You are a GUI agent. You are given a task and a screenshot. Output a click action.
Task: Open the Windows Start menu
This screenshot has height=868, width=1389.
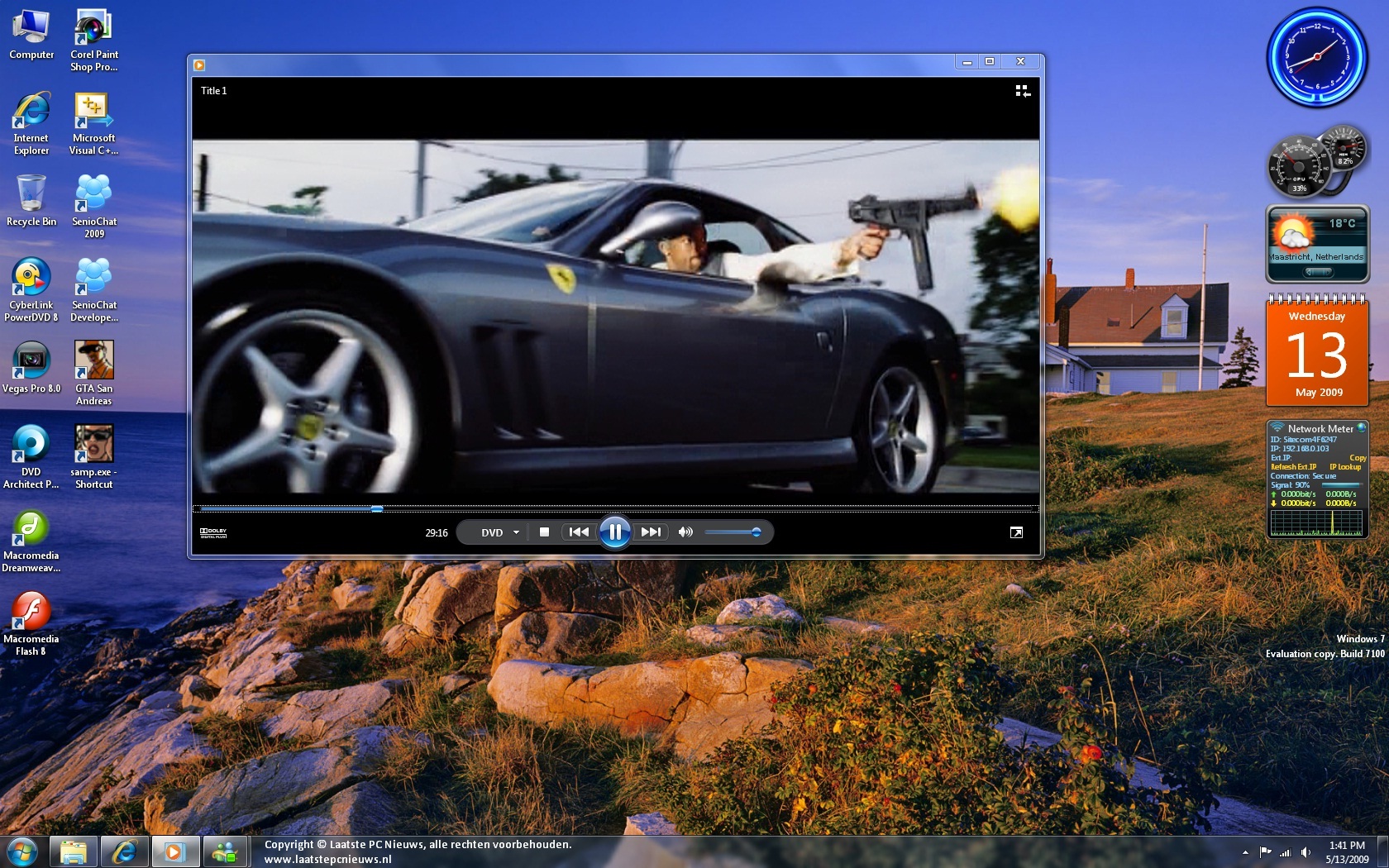click(x=22, y=851)
